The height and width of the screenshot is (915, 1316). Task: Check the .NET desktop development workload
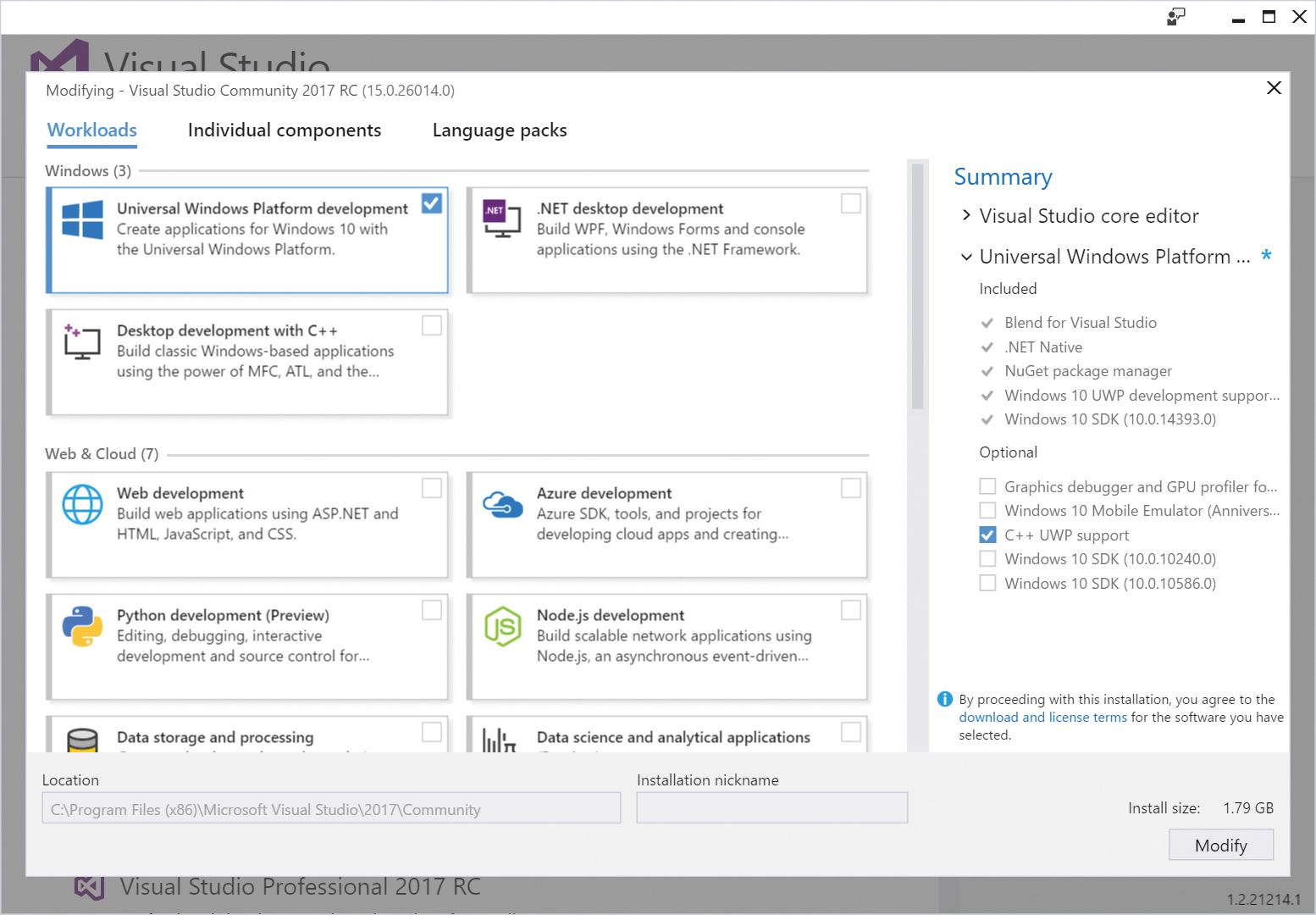(851, 203)
